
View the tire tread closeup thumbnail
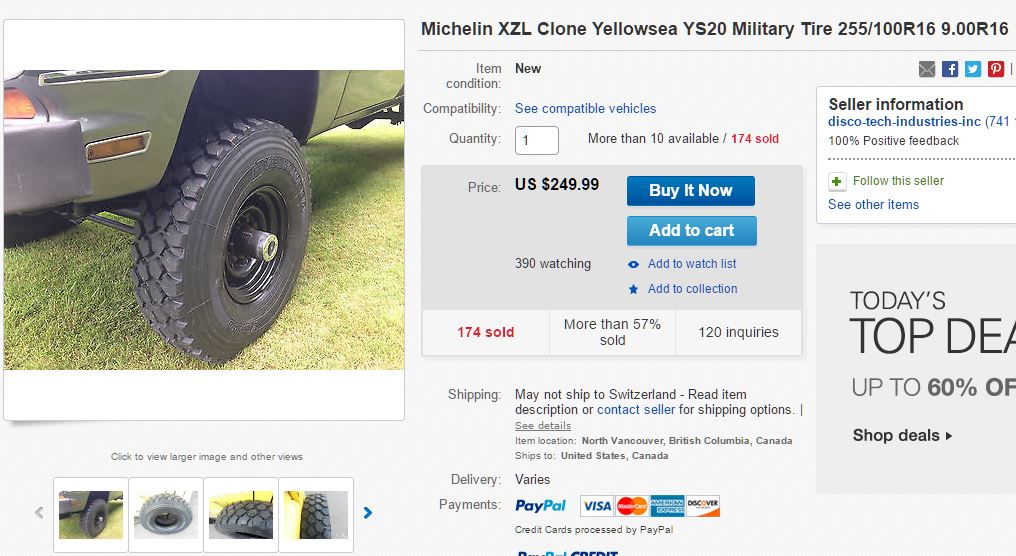241,514
